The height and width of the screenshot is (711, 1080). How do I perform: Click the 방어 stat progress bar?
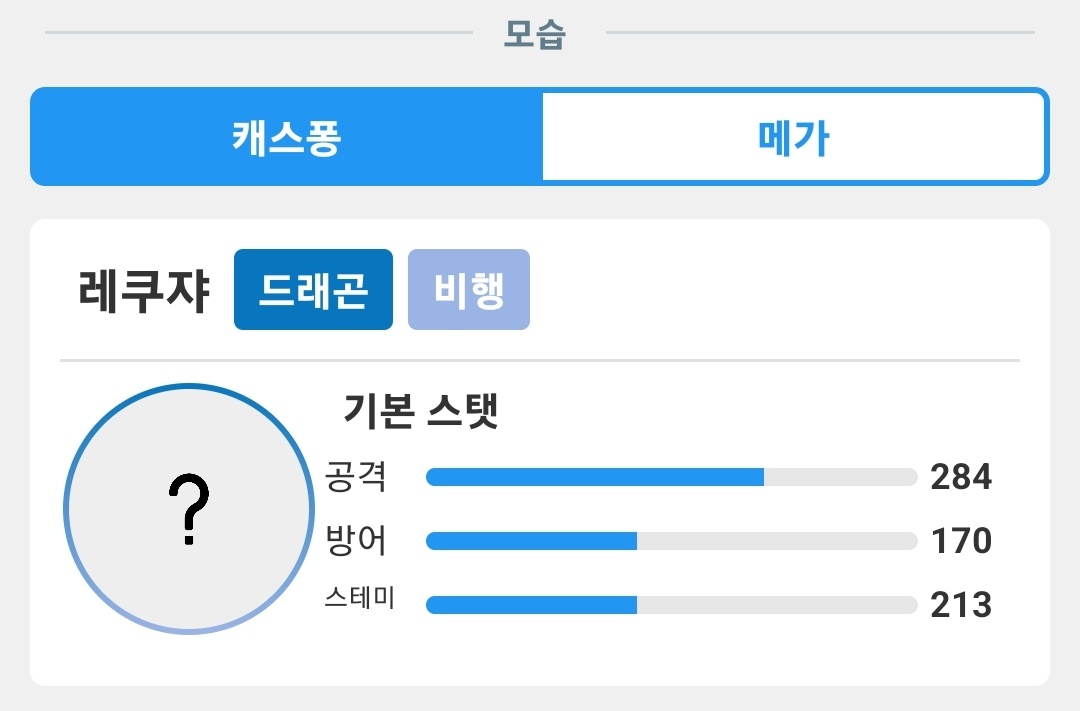click(x=671, y=541)
